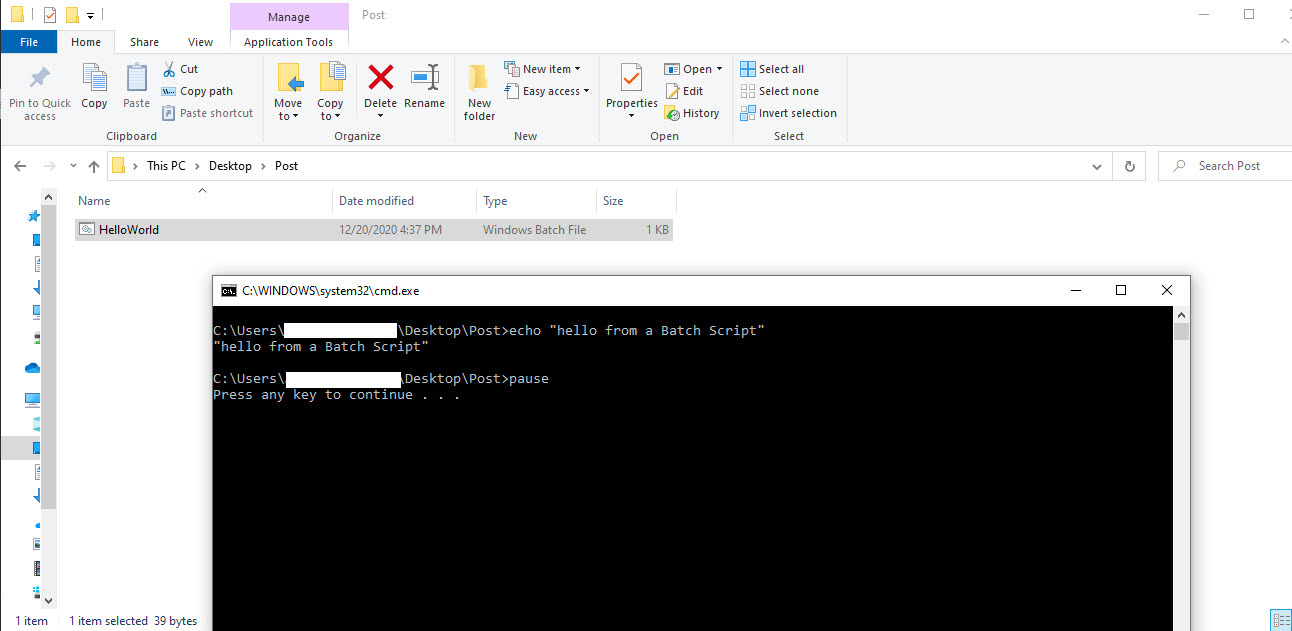Expand the Open dropdown arrow
The width and height of the screenshot is (1292, 631).
click(x=719, y=70)
